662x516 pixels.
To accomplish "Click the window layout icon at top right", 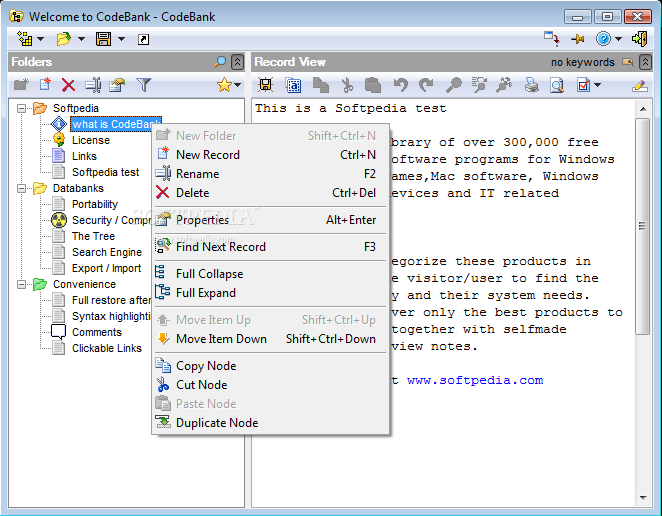I will 552,38.
